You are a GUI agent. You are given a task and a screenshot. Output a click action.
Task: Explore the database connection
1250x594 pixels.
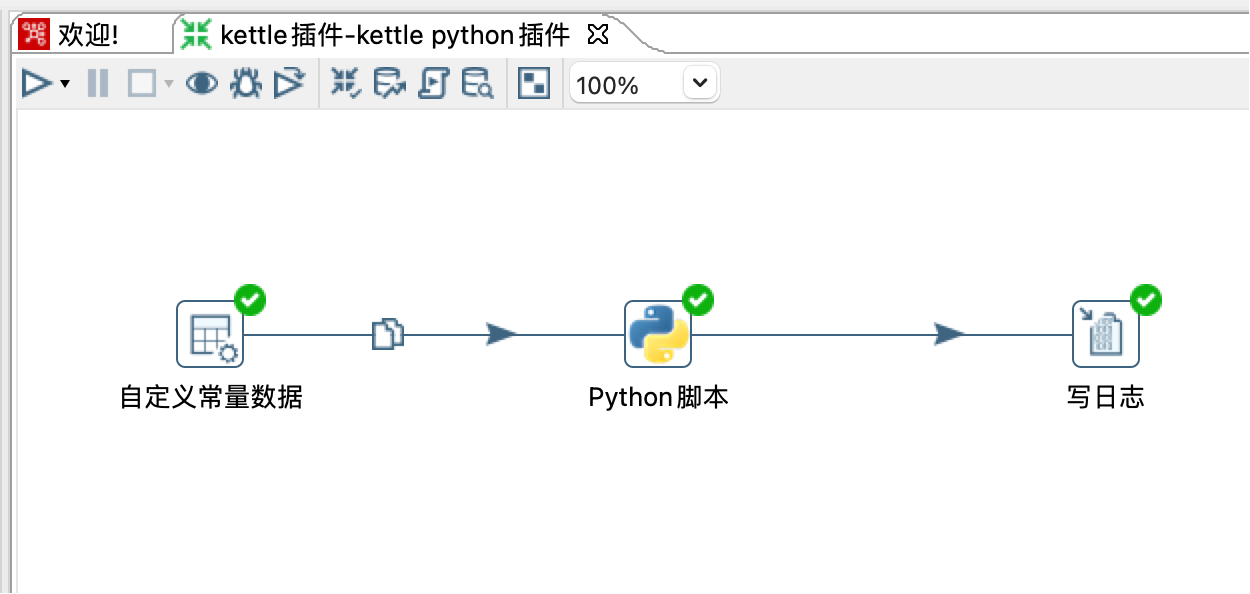[x=477, y=84]
